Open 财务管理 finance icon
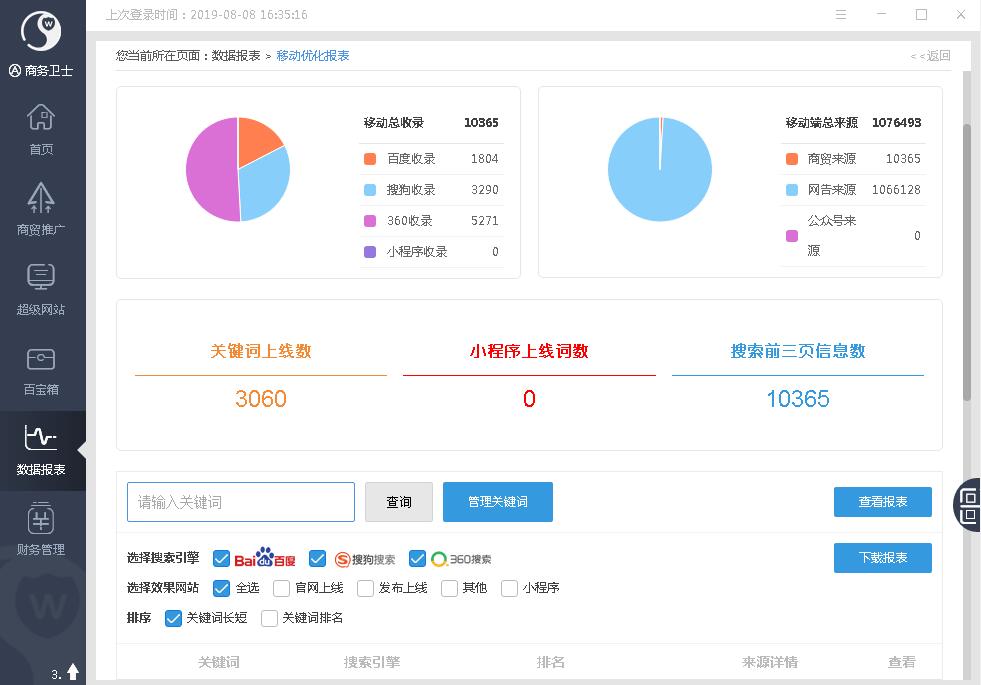This screenshot has height=685, width=981. 41,519
